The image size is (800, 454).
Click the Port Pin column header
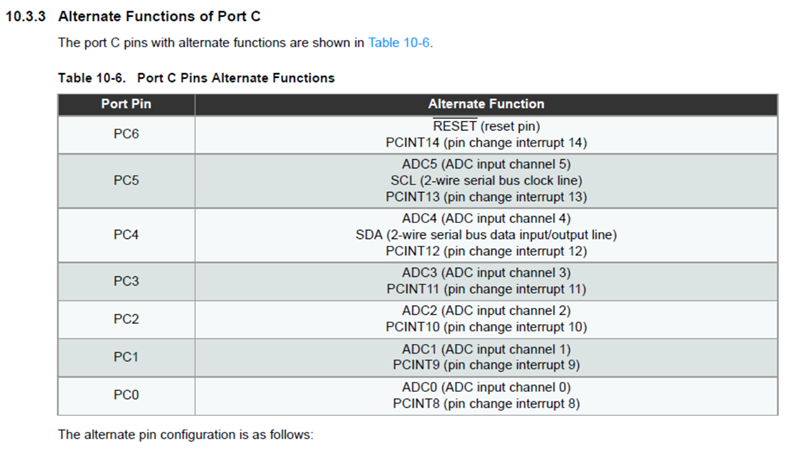pos(126,104)
